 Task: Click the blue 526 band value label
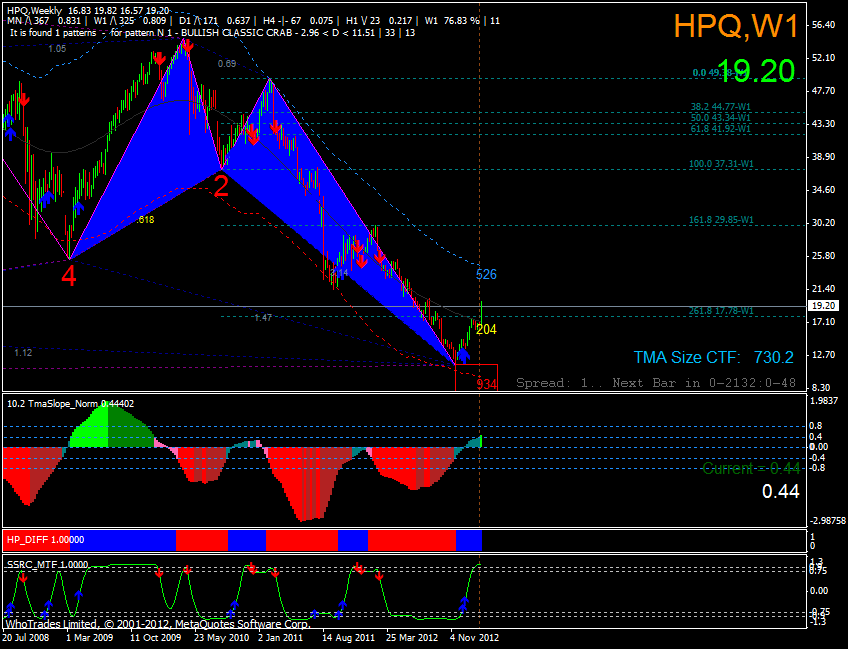pyautogui.click(x=486, y=275)
